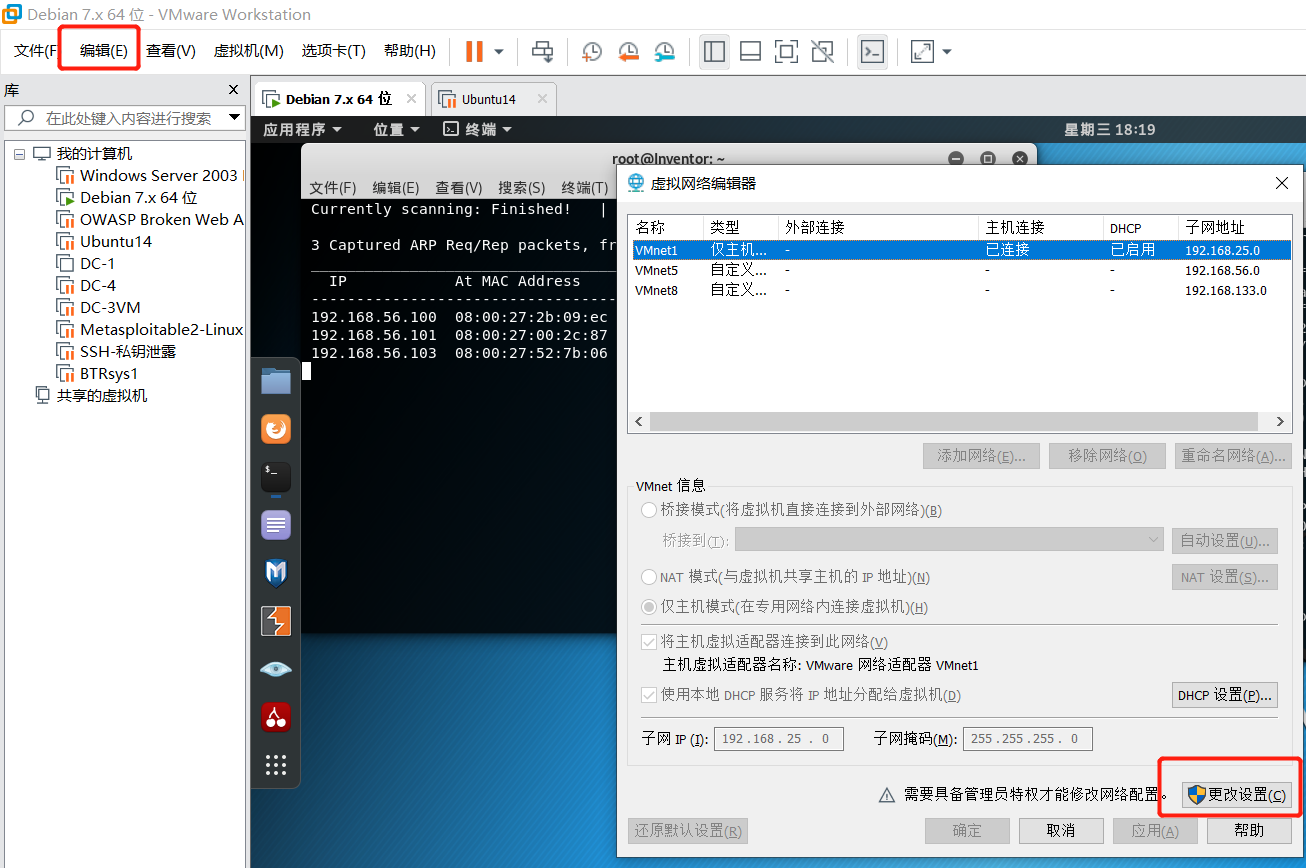Click the orange pause virtual machine icon
Screen dimensions: 1306x868
[474, 51]
